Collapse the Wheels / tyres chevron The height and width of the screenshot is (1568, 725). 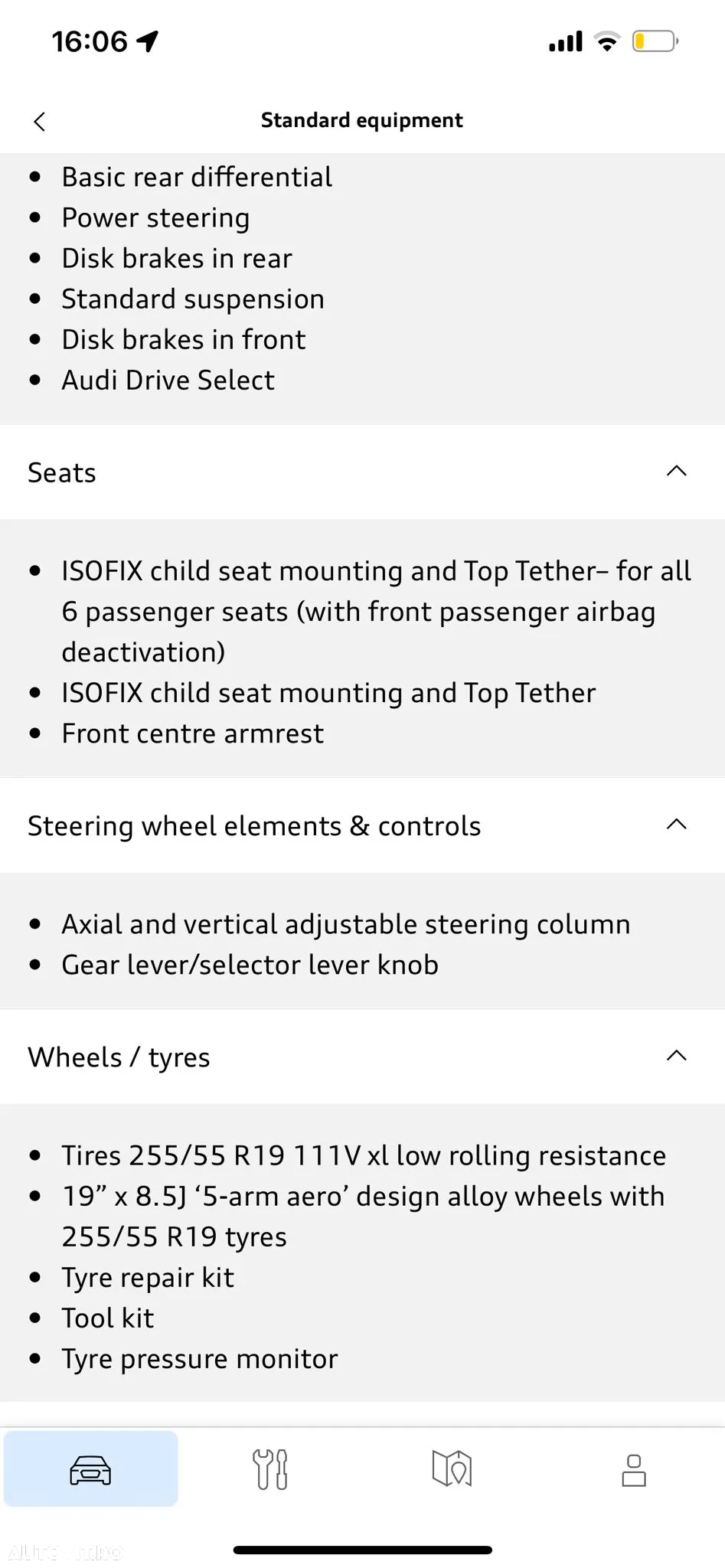[677, 1056]
